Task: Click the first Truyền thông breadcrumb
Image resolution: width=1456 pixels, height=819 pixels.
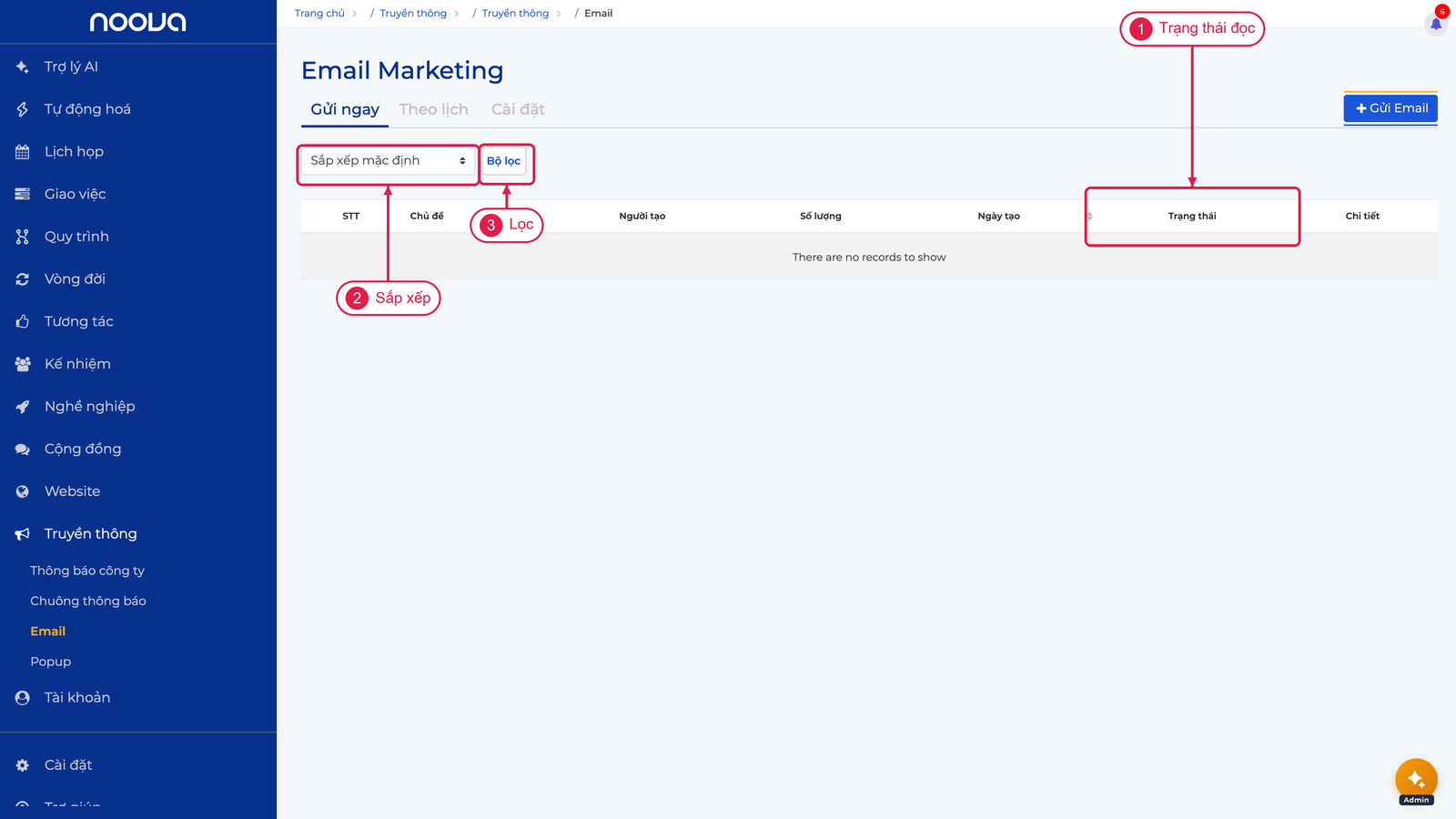Action: [413, 14]
